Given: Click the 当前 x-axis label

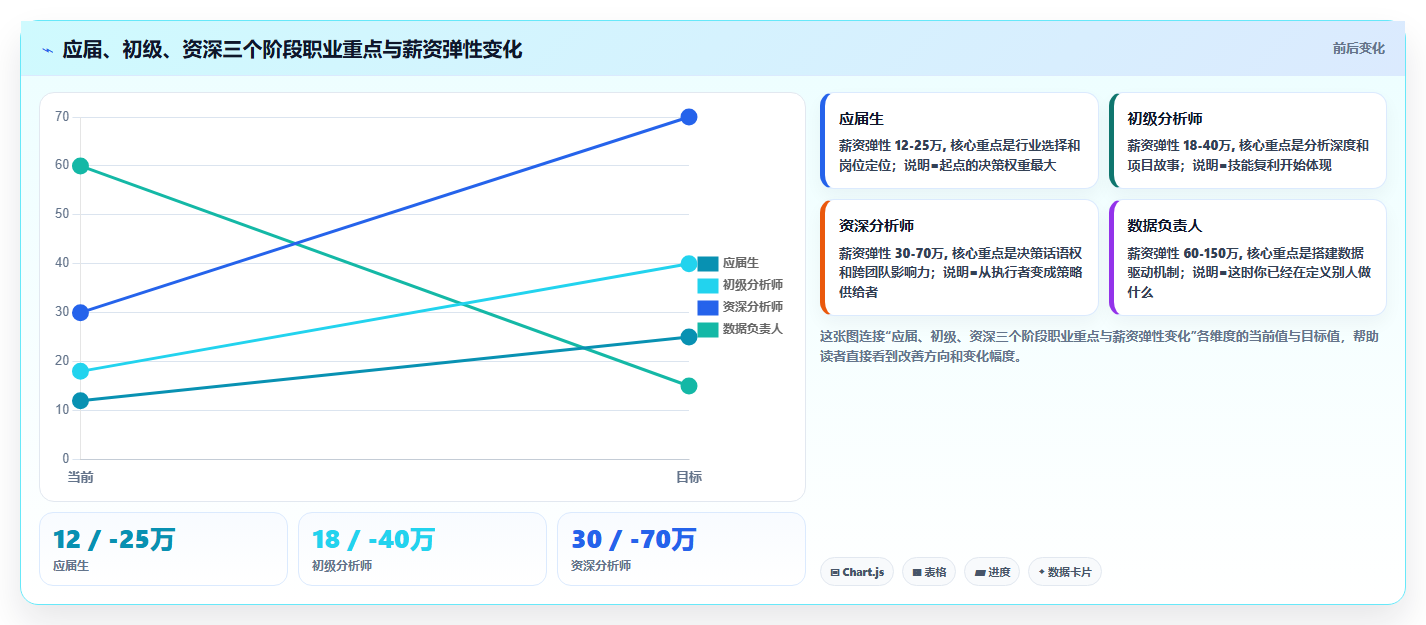Looking at the screenshot, I should tap(81, 478).
